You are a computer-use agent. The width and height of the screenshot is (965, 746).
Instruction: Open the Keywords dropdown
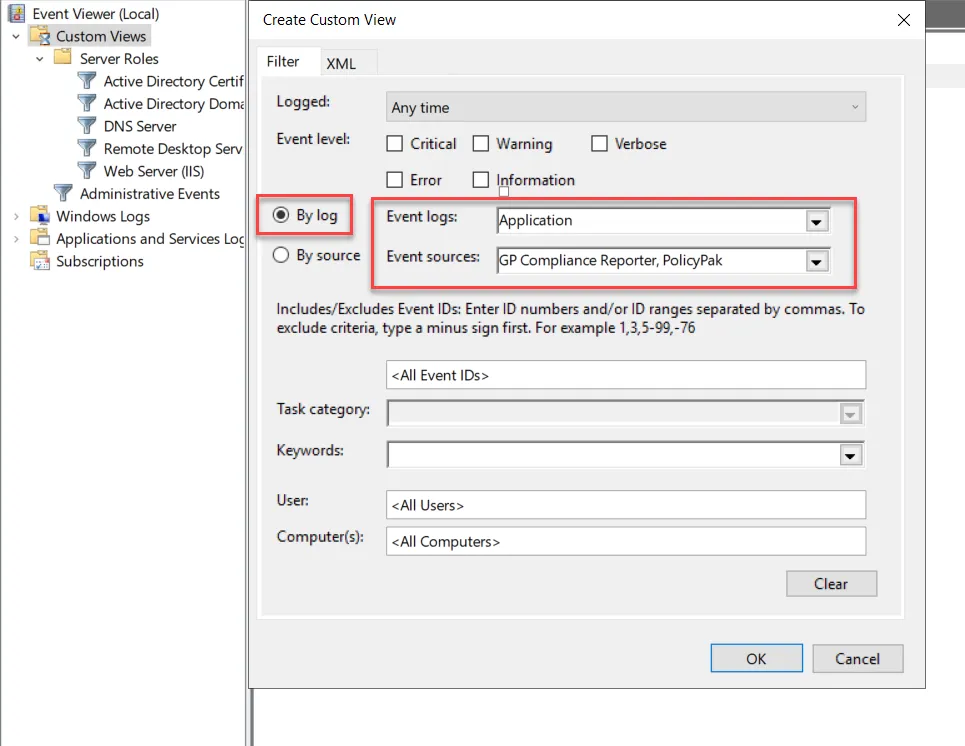pyautogui.click(x=850, y=455)
